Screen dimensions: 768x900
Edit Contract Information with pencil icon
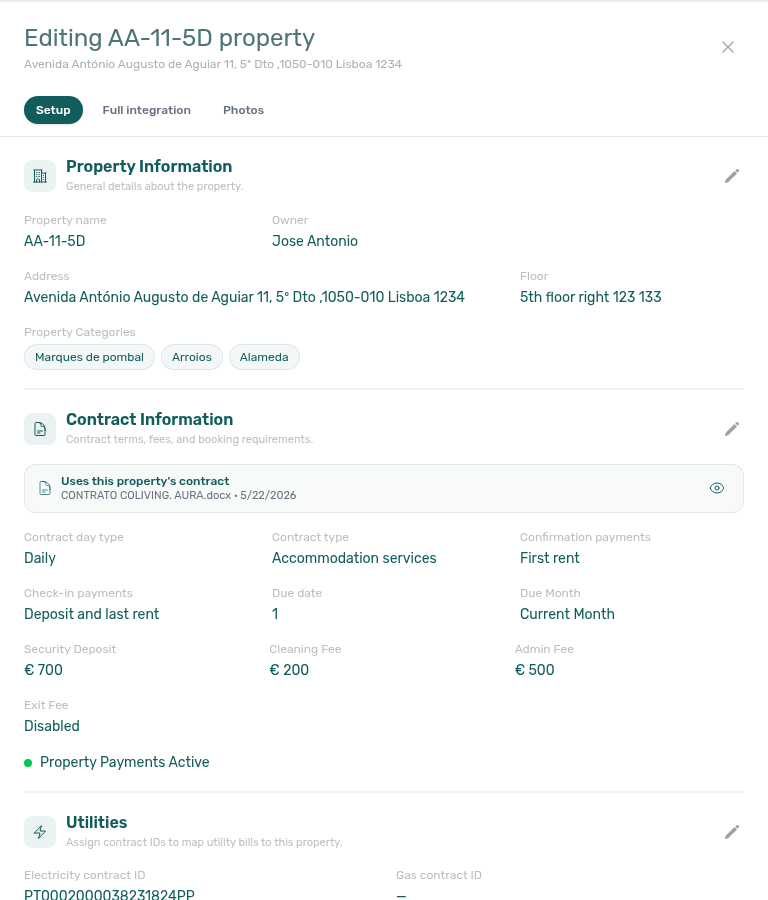click(732, 429)
